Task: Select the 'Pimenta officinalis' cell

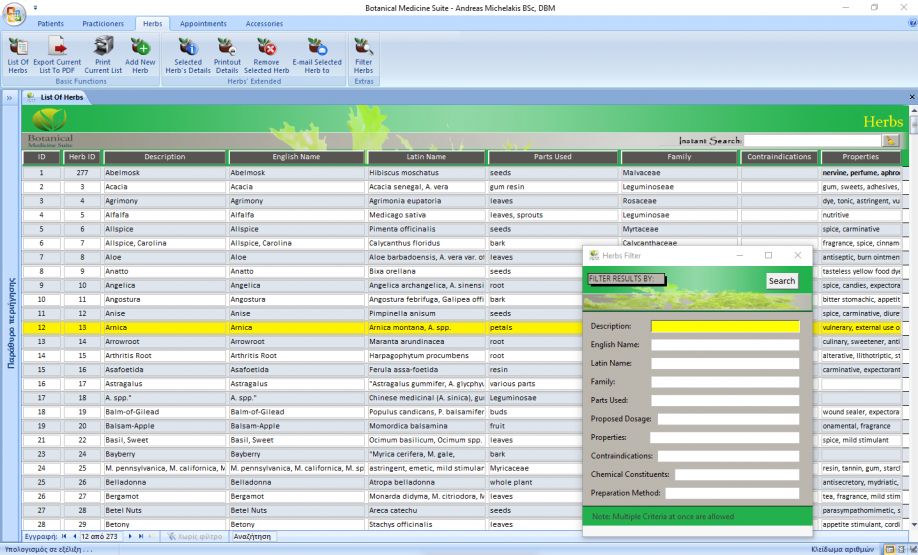Action: tap(426, 229)
